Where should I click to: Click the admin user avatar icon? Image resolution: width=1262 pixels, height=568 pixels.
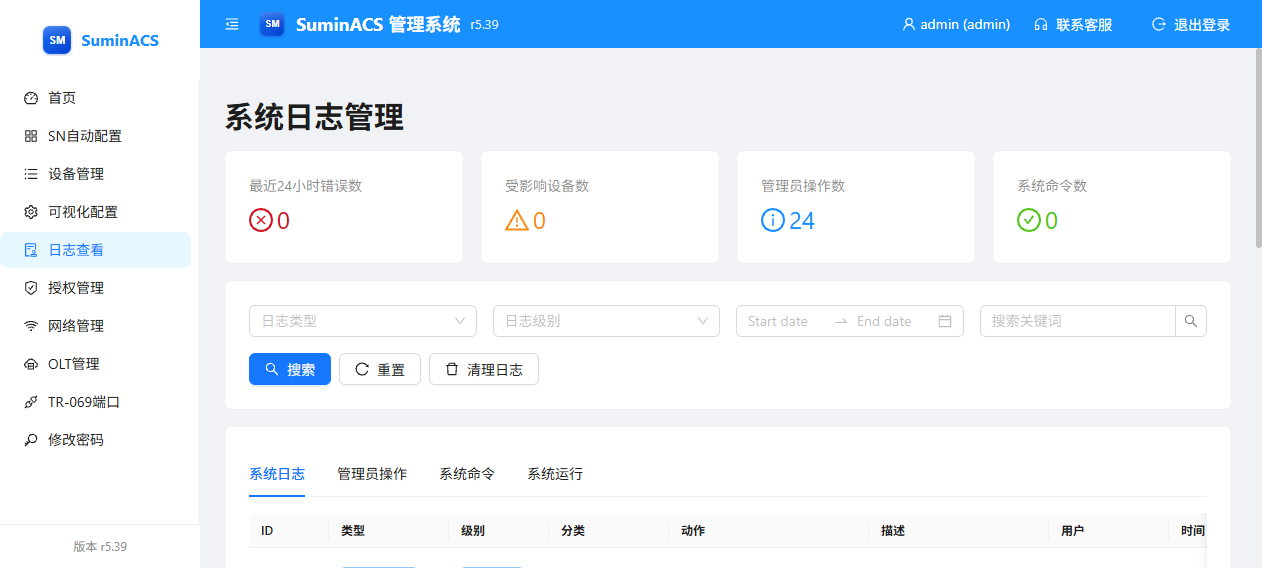909,24
